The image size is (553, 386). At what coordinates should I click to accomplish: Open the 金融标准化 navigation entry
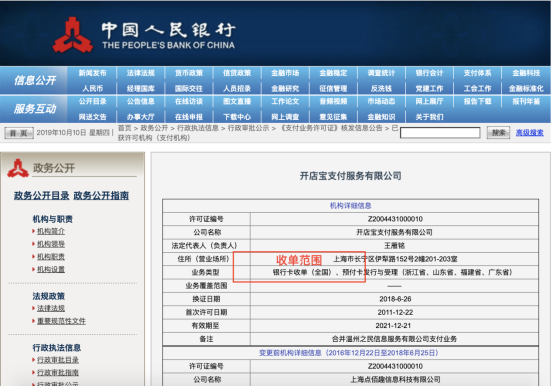[x=526, y=89]
